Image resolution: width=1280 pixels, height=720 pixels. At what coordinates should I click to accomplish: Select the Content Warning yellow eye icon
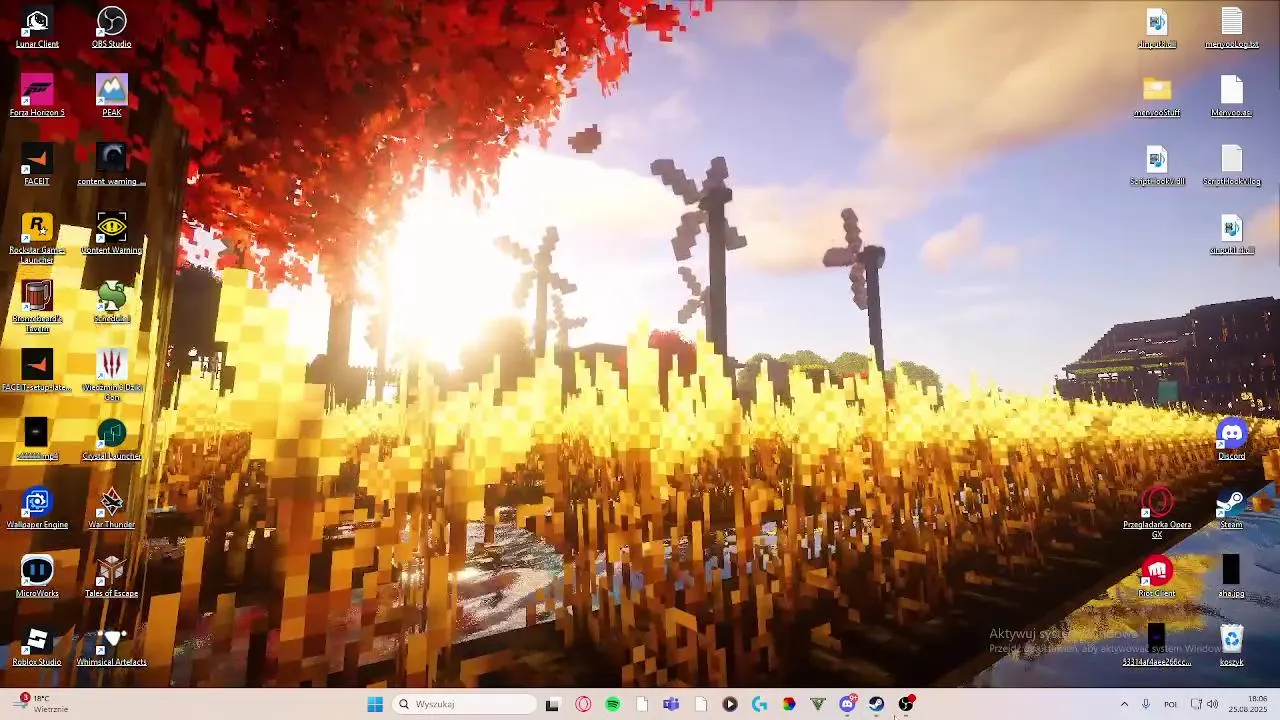[111, 233]
